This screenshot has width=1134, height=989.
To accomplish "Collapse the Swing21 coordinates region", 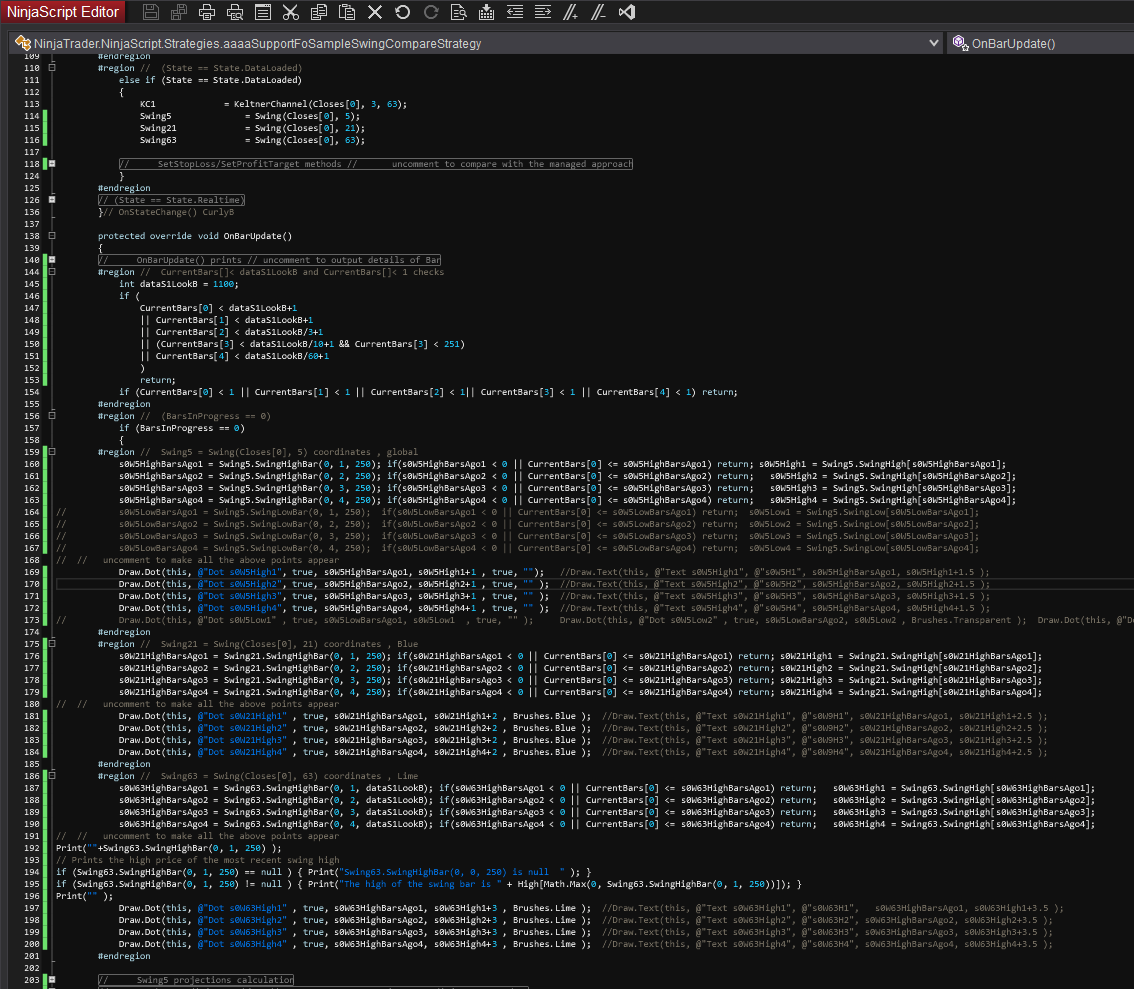I will 52,644.
